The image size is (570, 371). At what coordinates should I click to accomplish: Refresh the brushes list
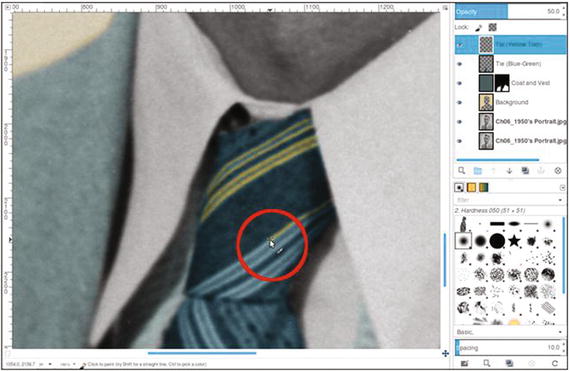(555, 363)
